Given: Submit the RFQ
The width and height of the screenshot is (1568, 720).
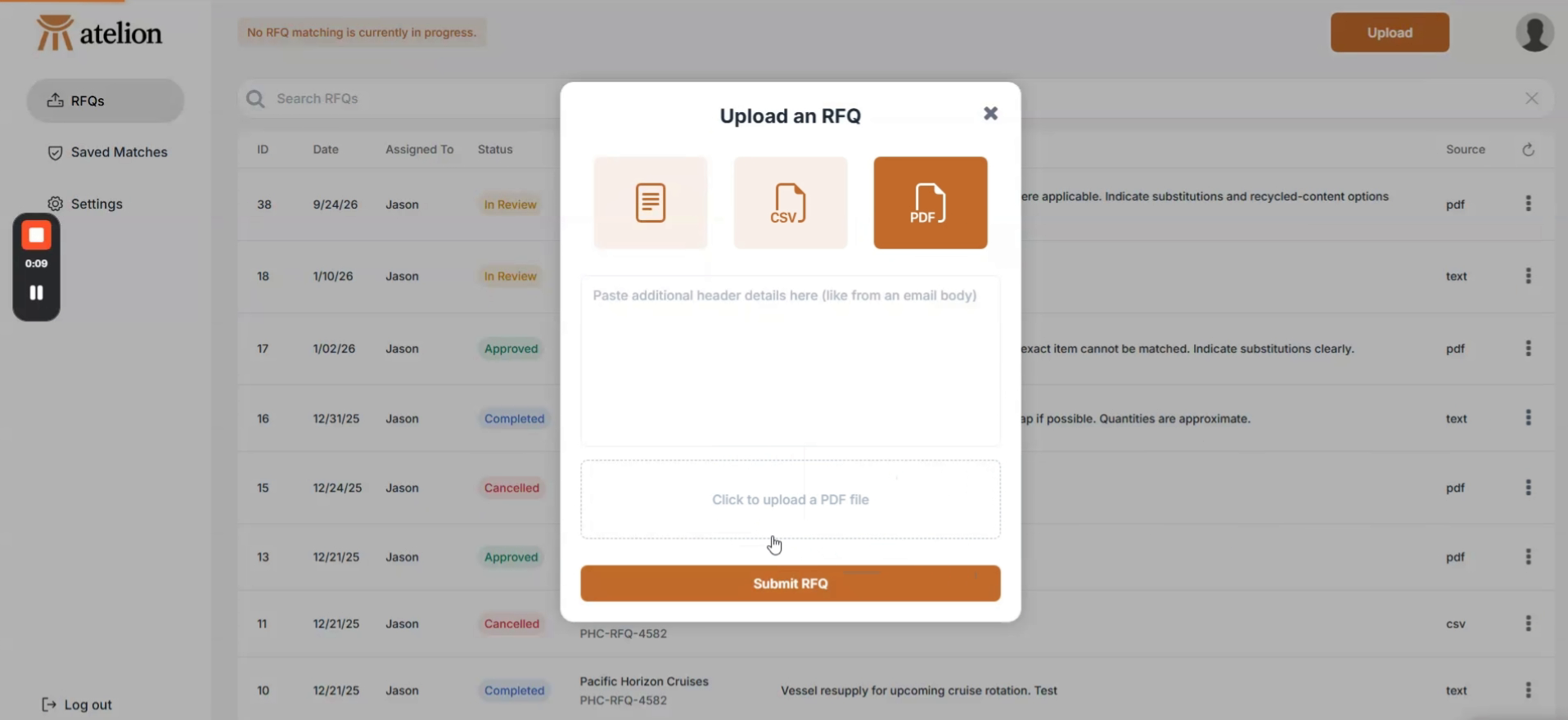Looking at the screenshot, I should tap(791, 583).
